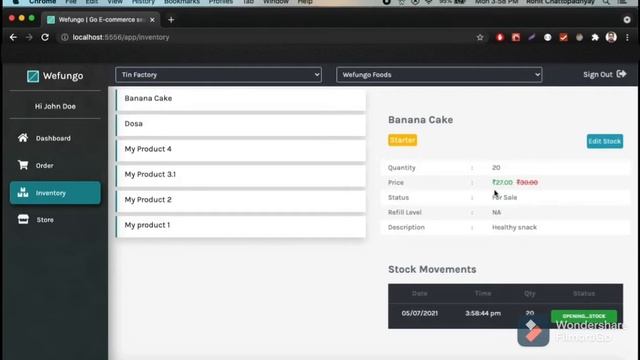The height and width of the screenshot is (360, 640).
Task: Click the 3:58:44 pm time cell
Action: pyautogui.click(x=483, y=313)
